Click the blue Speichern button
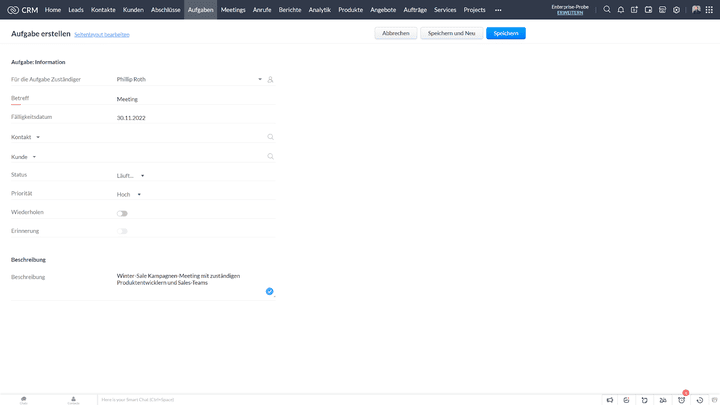This screenshot has height=405, width=720. tap(506, 33)
